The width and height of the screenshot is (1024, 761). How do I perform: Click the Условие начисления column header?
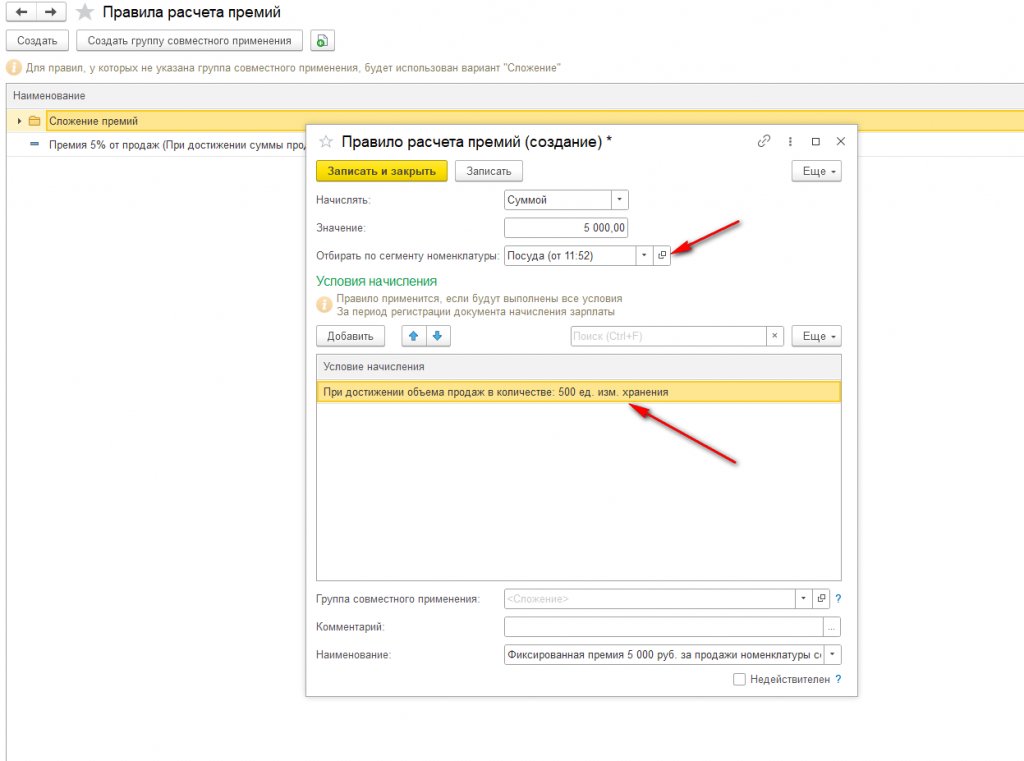click(579, 366)
